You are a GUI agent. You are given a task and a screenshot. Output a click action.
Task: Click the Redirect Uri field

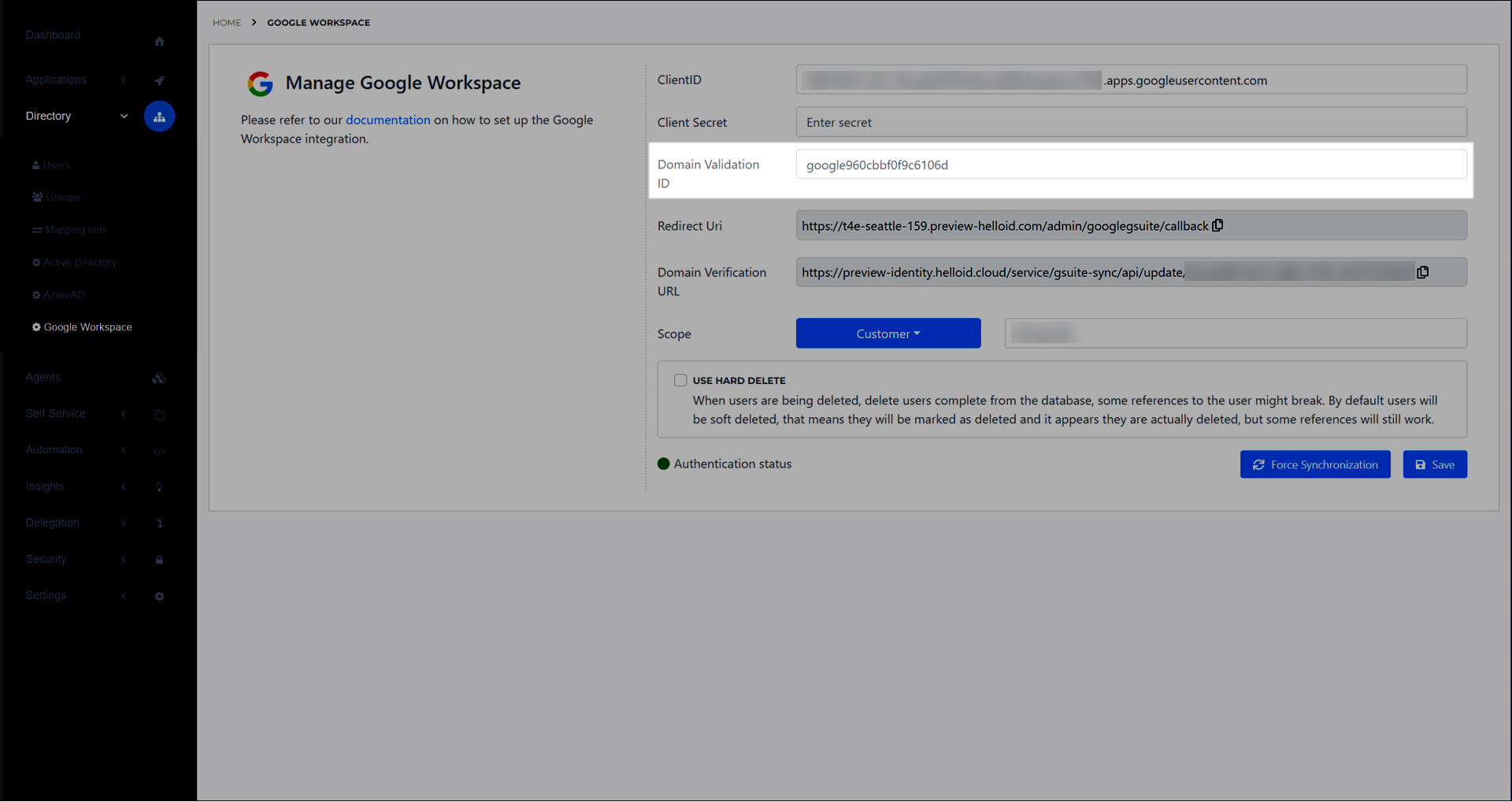[1132, 226]
